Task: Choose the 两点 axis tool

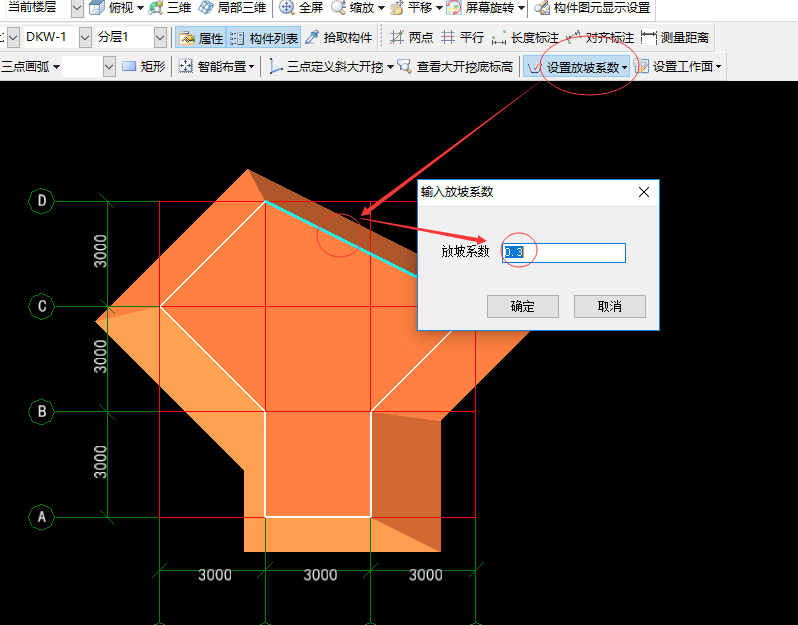Action: (411, 38)
